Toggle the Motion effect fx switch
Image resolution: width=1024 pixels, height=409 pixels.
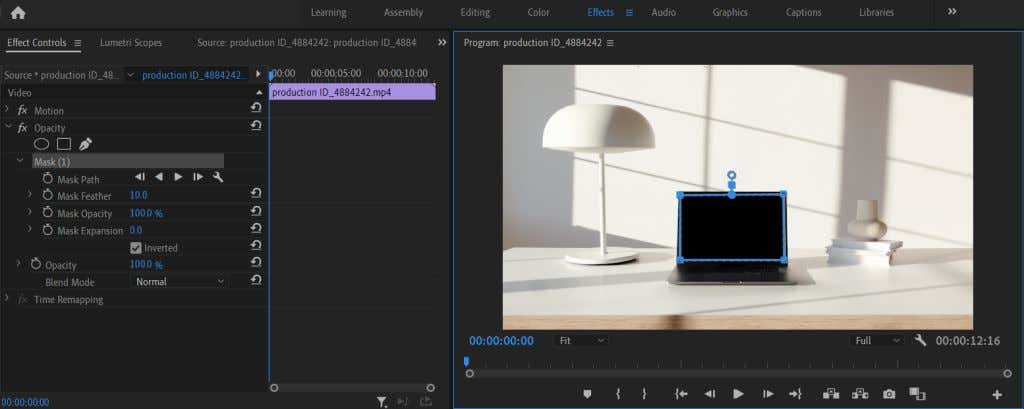pyautogui.click(x=23, y=111)
